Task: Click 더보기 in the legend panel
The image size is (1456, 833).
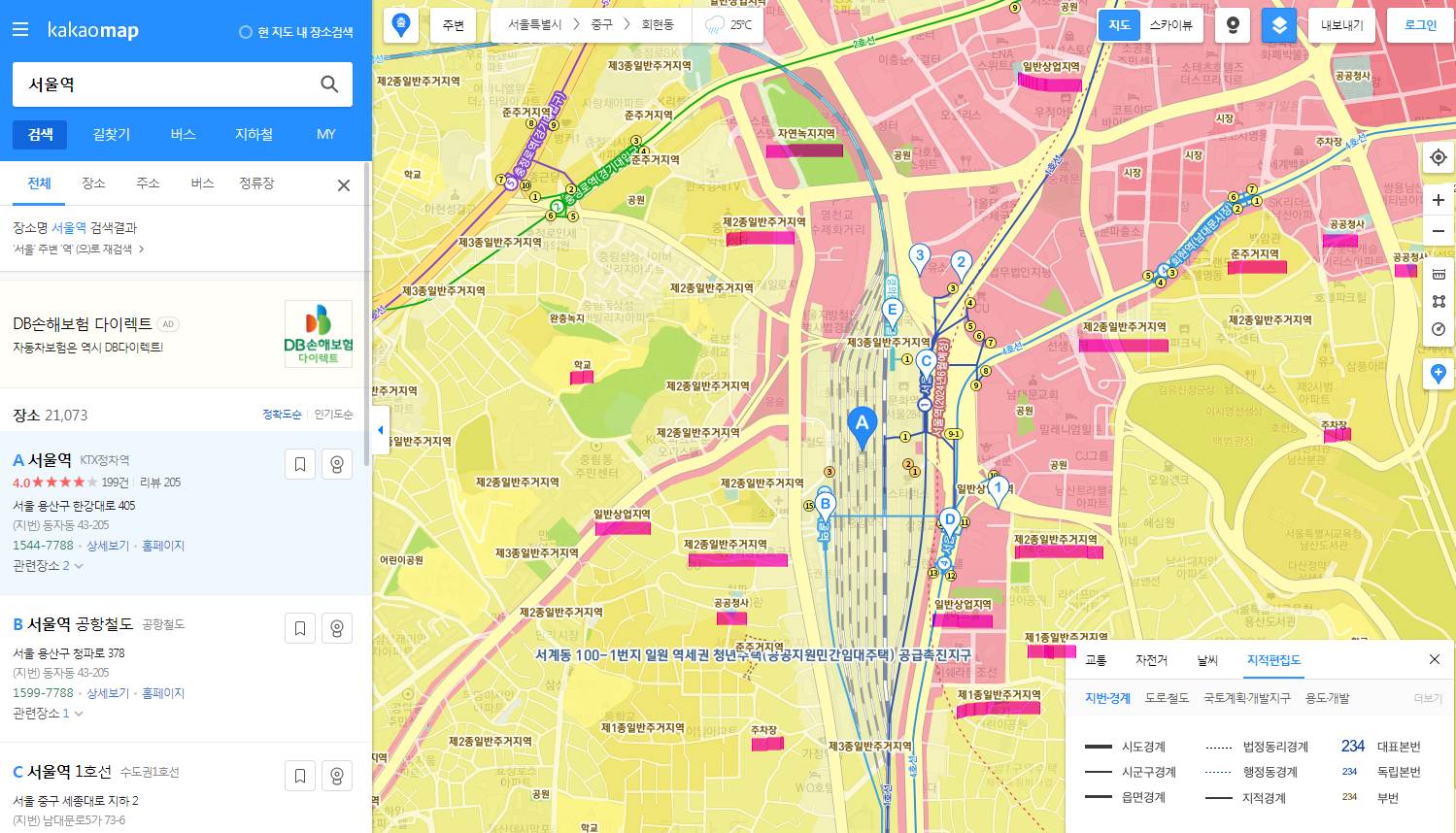Action: point(1428,699)
